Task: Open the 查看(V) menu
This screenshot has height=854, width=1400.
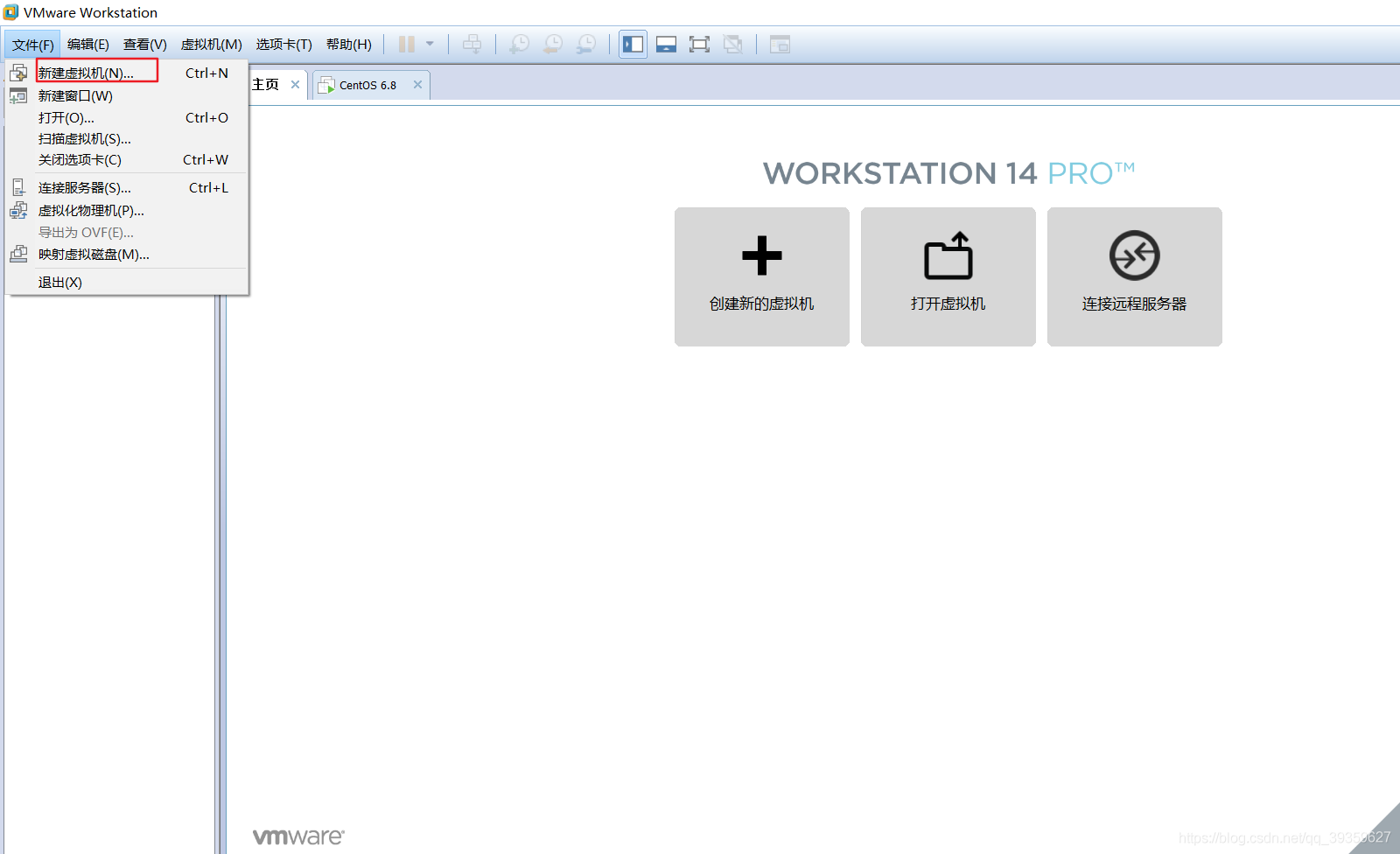Action: [145, 45]
